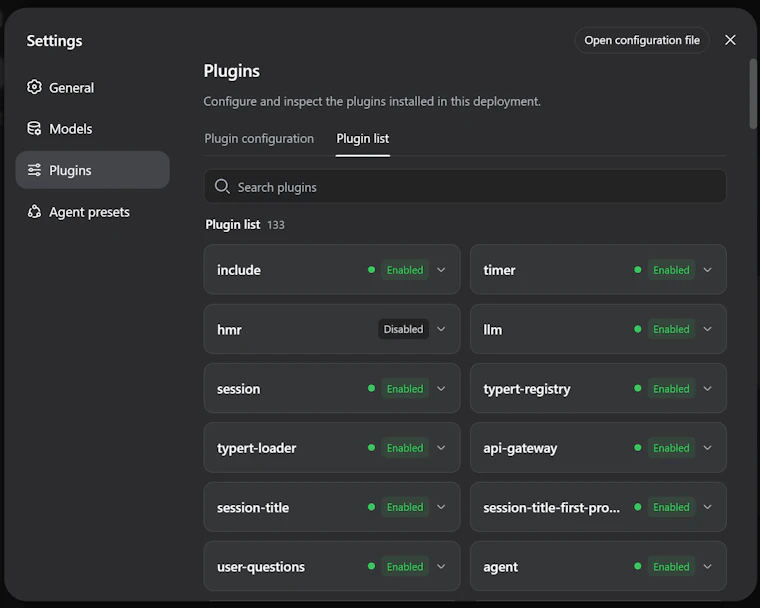This screenshot has width=760, height=608.
Task: Click the typert-registry plugin name
Action: point(527,389)
